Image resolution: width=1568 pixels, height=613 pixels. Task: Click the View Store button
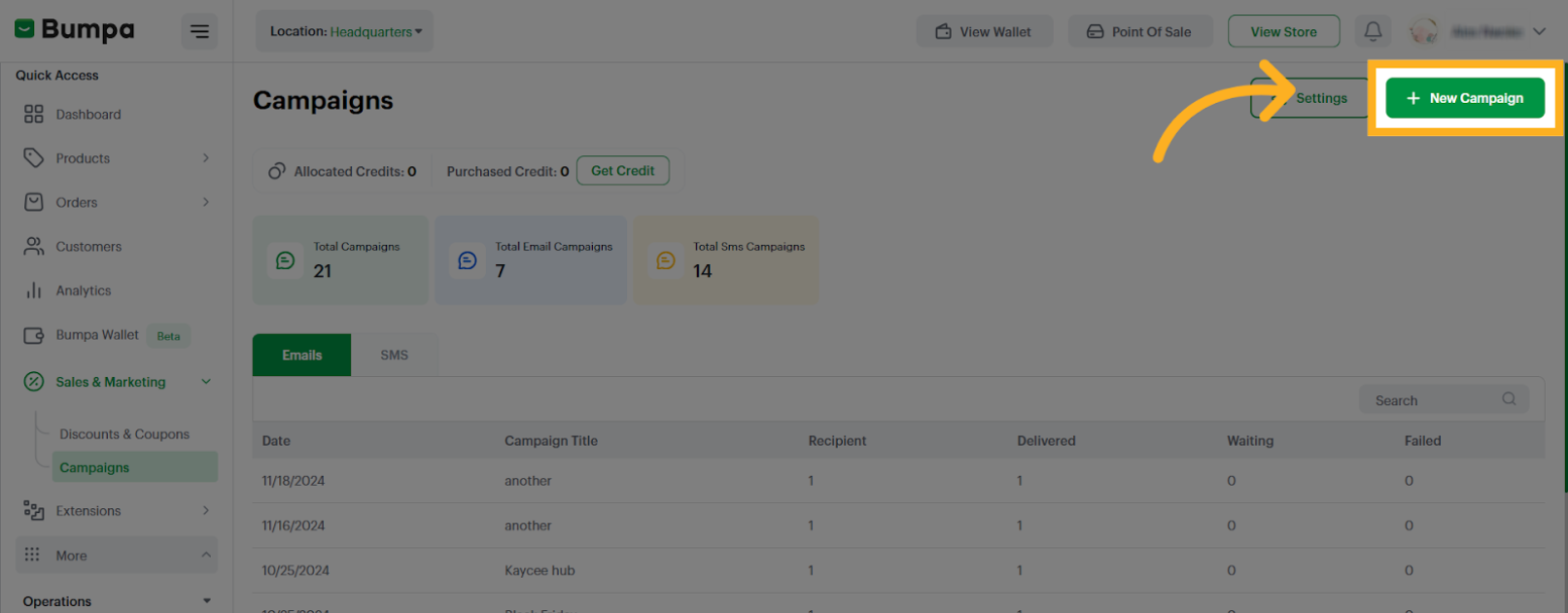(x=1283, y=31)
